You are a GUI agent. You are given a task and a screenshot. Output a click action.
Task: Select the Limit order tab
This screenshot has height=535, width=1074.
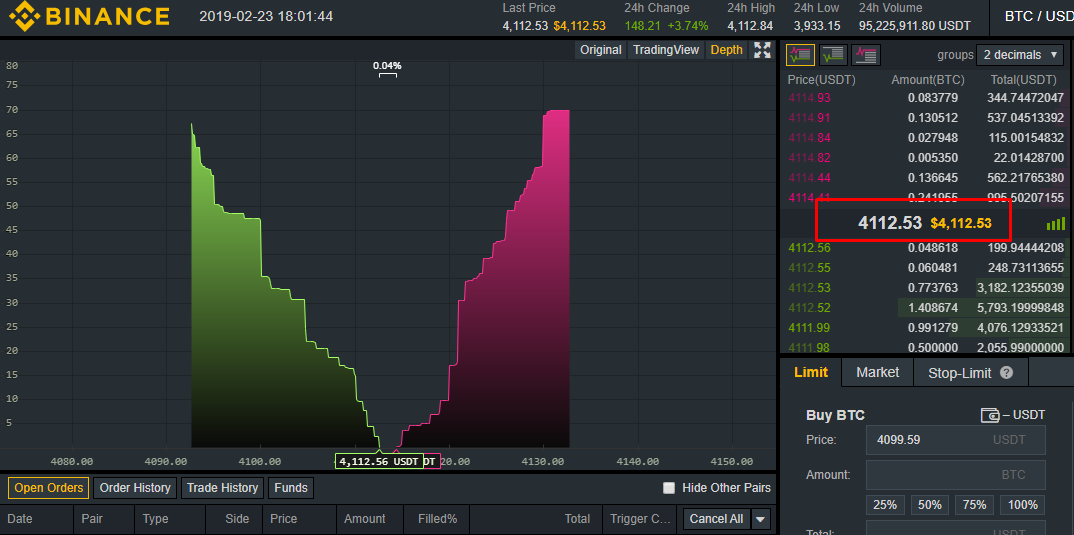[x=811, y=373]
